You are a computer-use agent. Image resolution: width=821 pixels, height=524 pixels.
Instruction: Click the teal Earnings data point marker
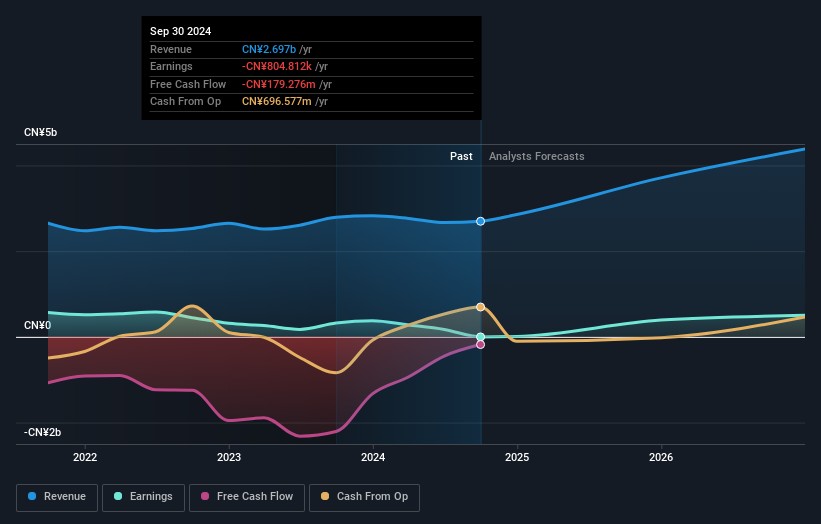point(480,337)
